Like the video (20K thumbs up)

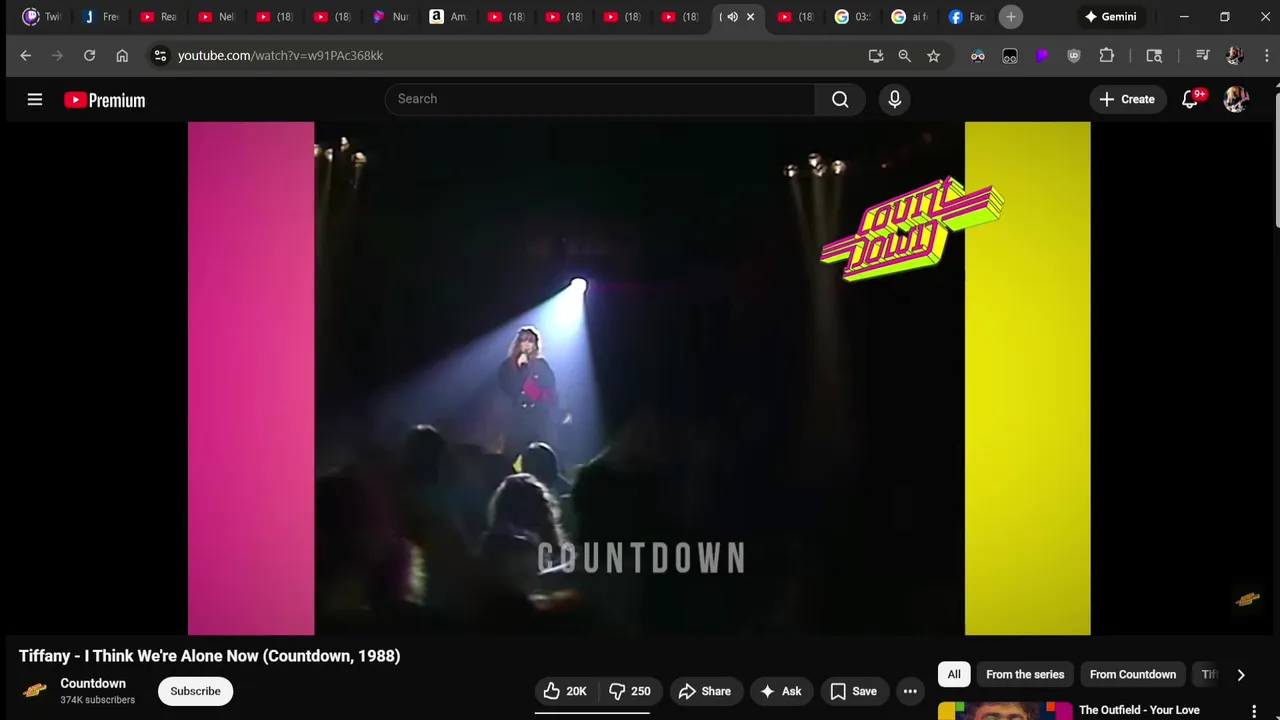(564, 691)
